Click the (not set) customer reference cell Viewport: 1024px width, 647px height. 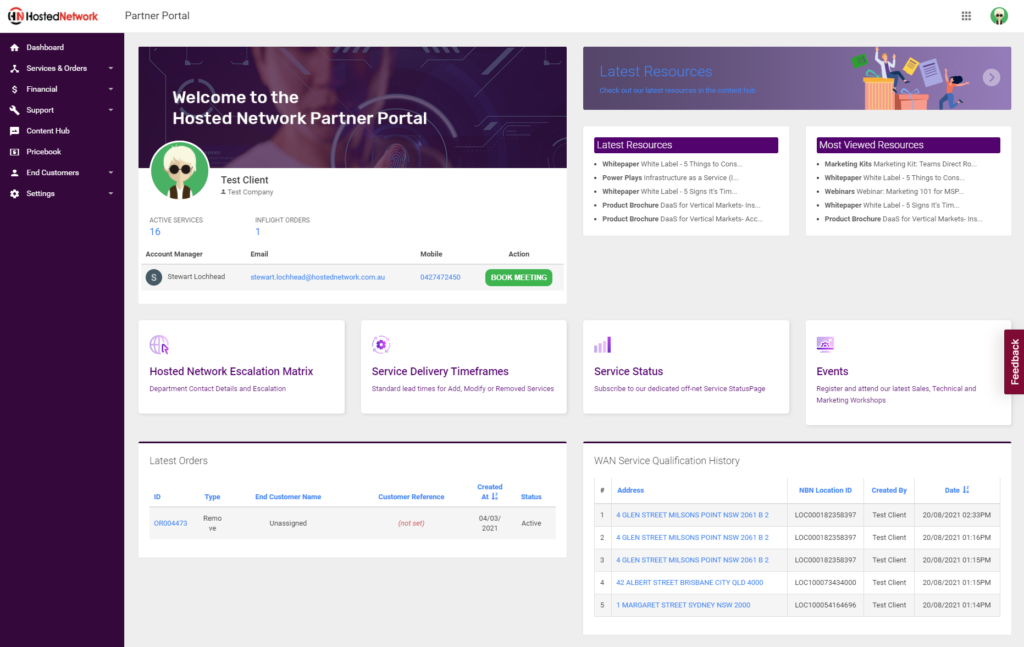(x=411, y=524)
